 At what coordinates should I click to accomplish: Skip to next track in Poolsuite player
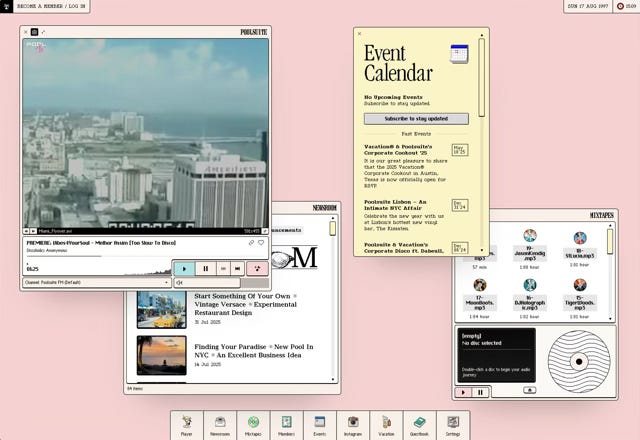coord(237,269)
